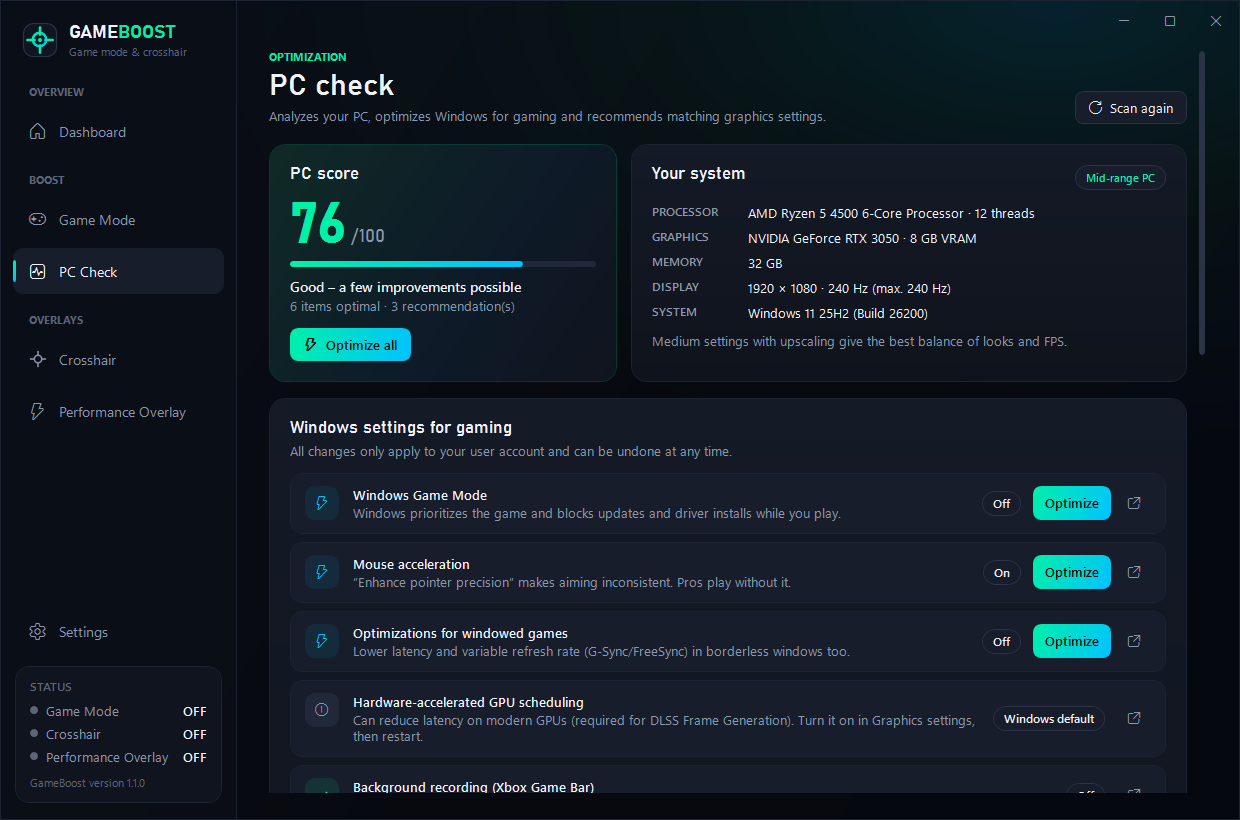Image resolution: width=1240 pixels, height=820 pixels.
Task: Click Hardware-accelerated GPU scheduling title
Action: tap(468, 702)
